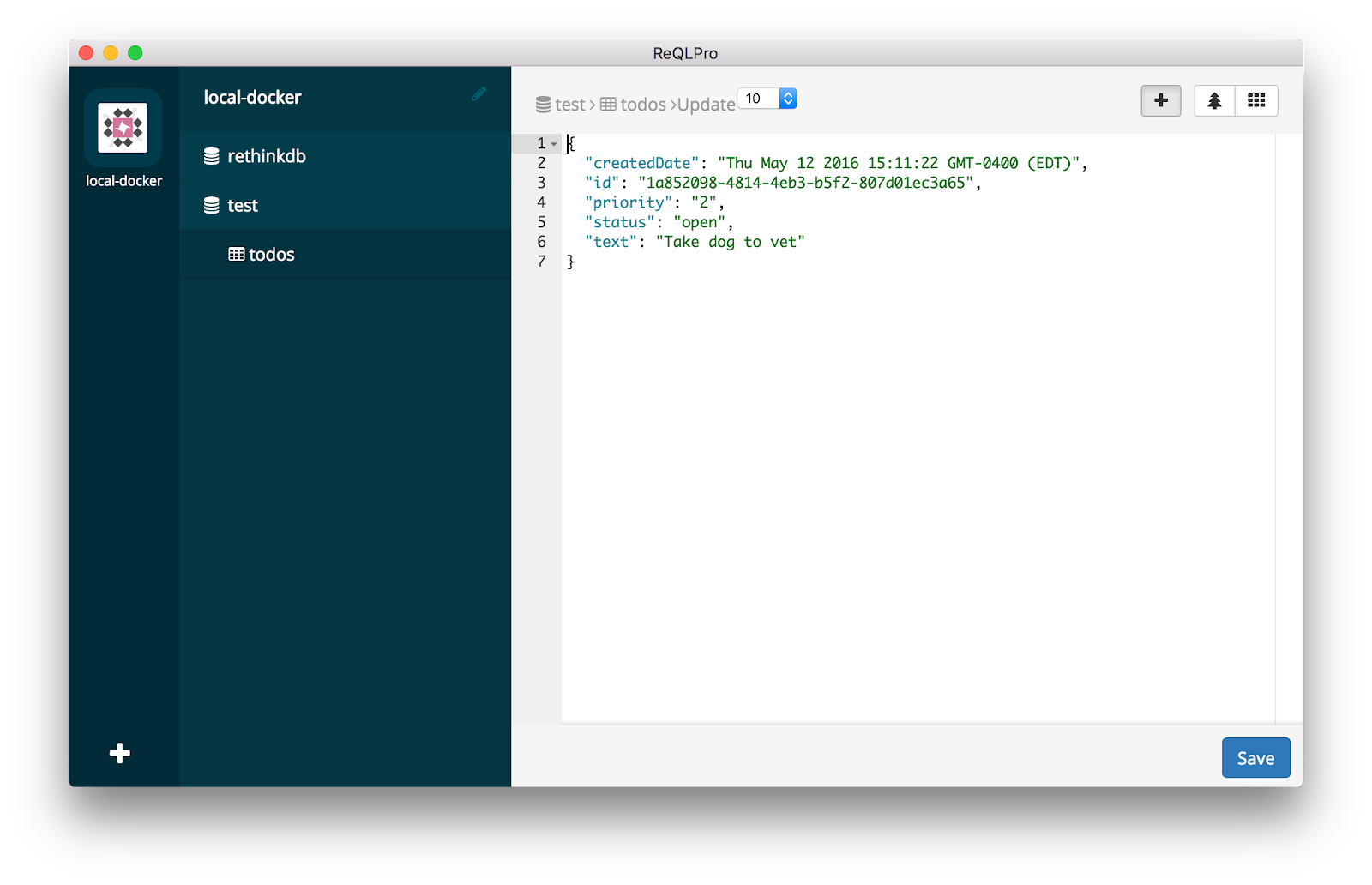1372x885 pixels.
Task: Click the database icon in breadcrumb
Action: pyautogui.click(x=544, y=105)
